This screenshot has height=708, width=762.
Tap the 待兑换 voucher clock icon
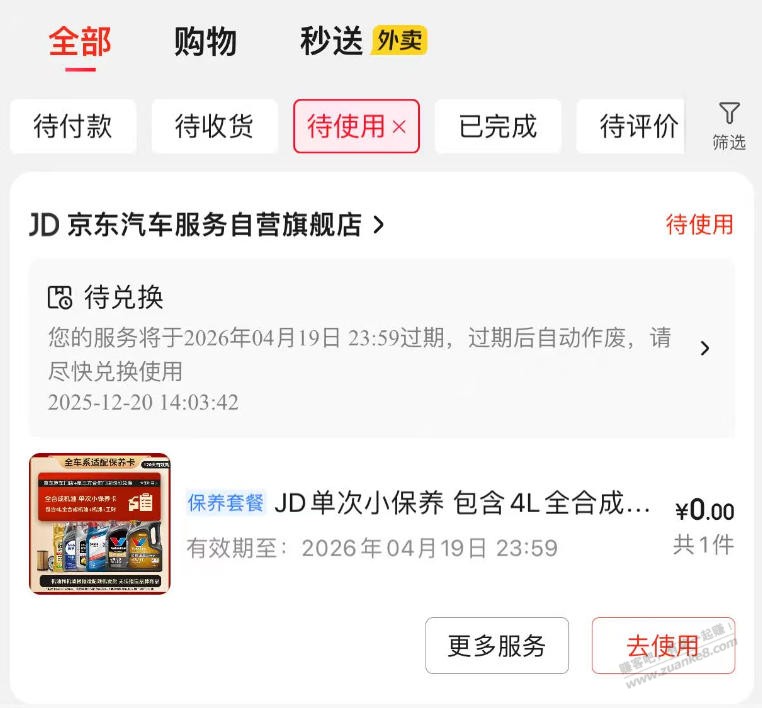(x=60, y=297)
